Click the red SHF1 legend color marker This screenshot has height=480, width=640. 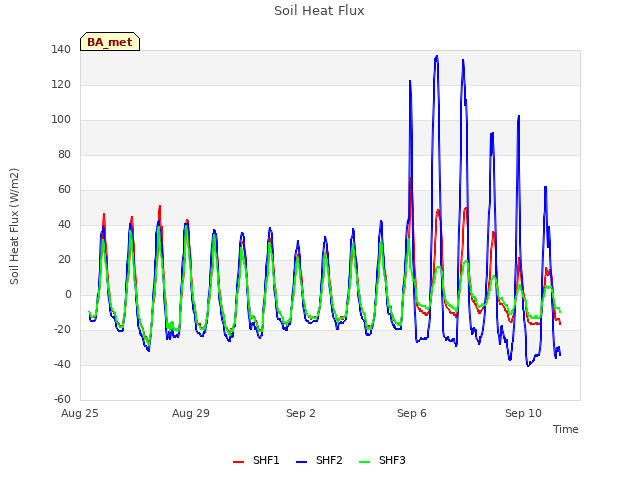pos(238,462)
